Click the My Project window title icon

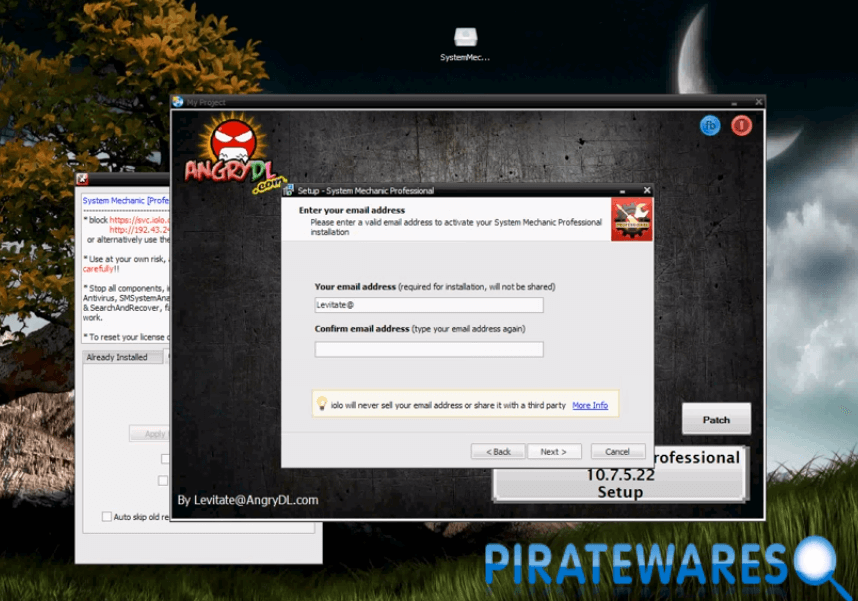click(x=178, y=102)
